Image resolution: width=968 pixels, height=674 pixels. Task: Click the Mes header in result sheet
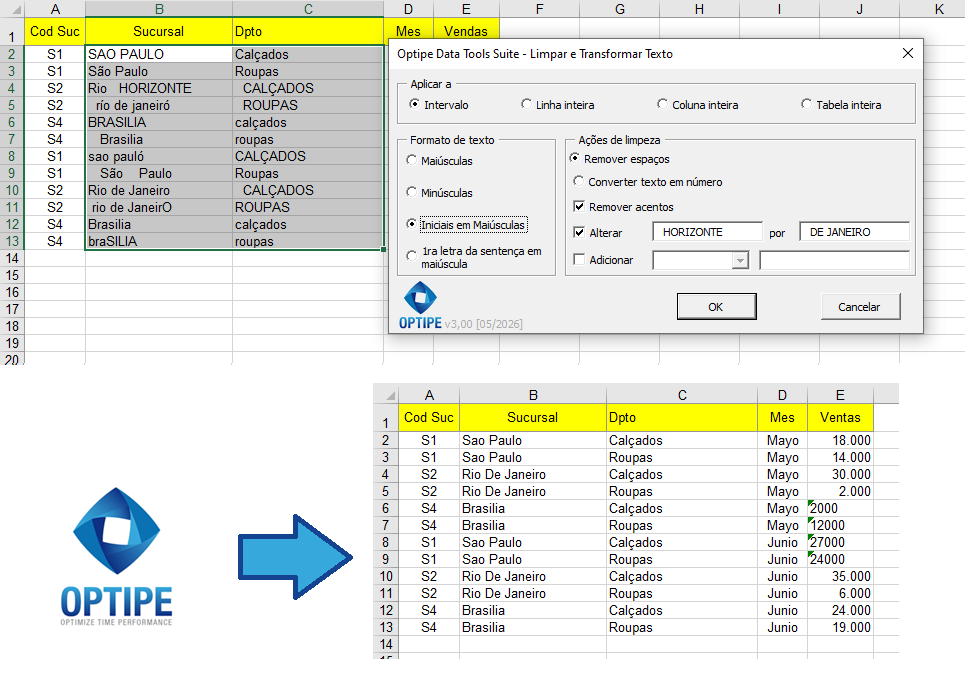pos(782,417)
